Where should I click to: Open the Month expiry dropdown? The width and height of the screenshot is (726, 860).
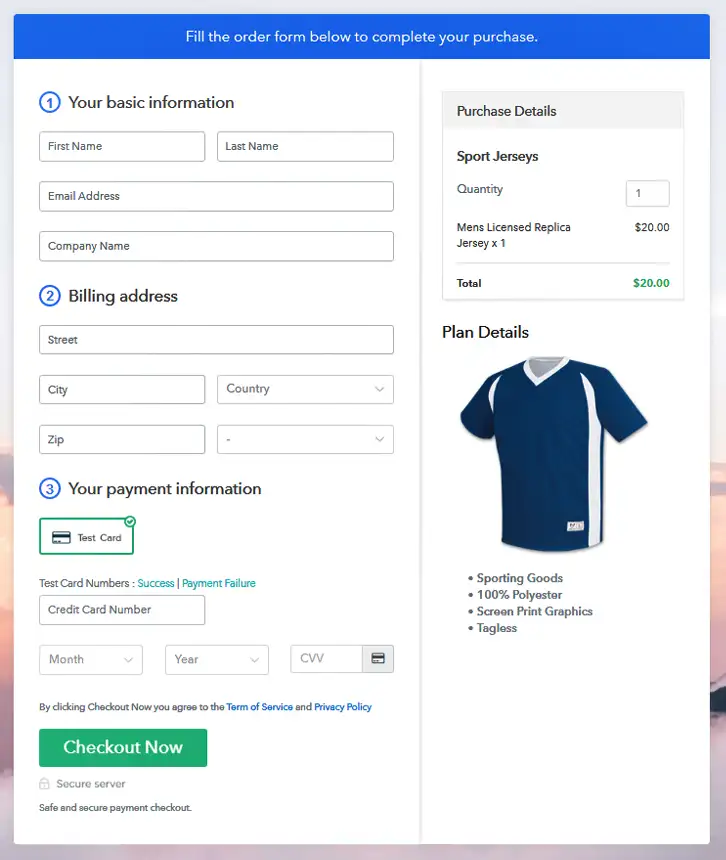91,659
